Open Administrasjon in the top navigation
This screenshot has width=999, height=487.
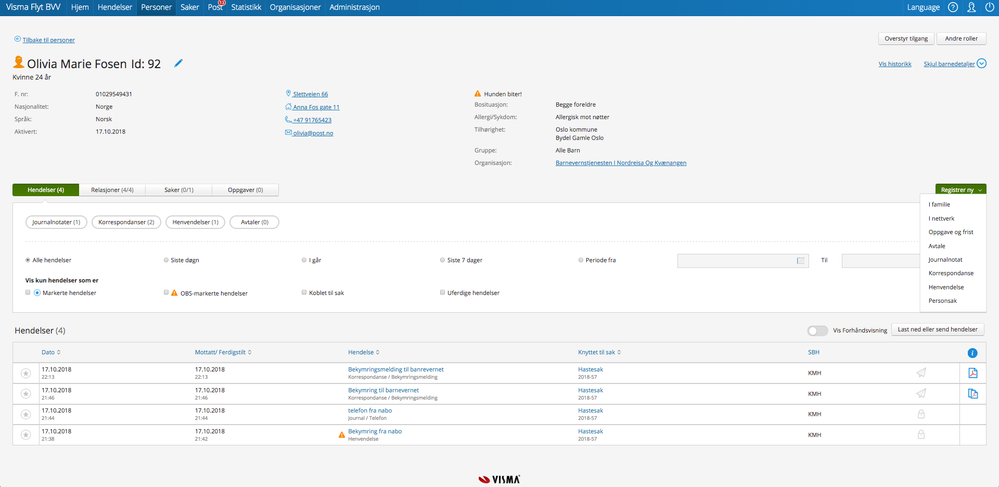[355, 8]
